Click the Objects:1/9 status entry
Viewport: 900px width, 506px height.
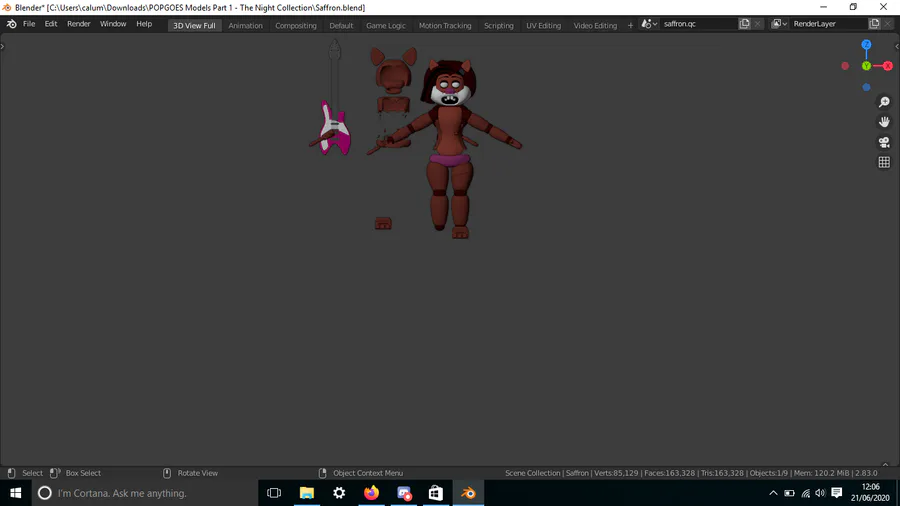(769, 473)
